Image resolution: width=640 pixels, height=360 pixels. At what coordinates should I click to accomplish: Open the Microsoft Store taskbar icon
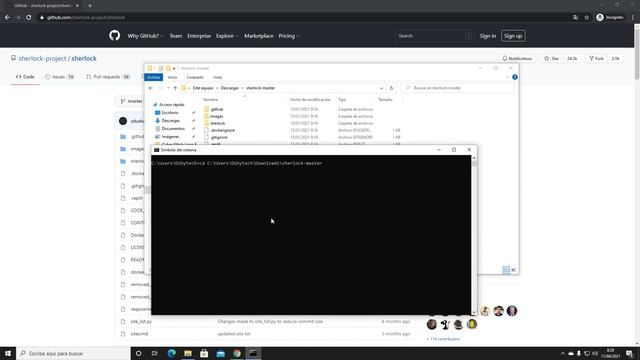[204, 353]
